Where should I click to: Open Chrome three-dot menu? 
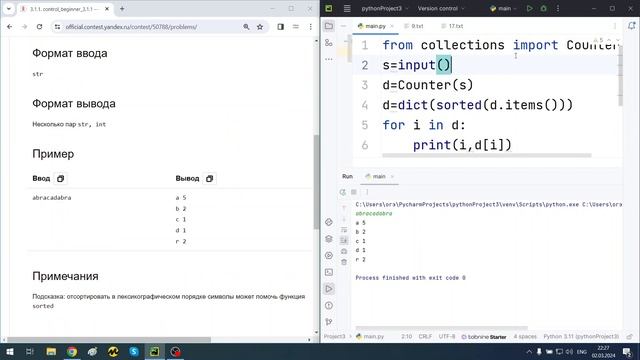click(x=310, y=27)
